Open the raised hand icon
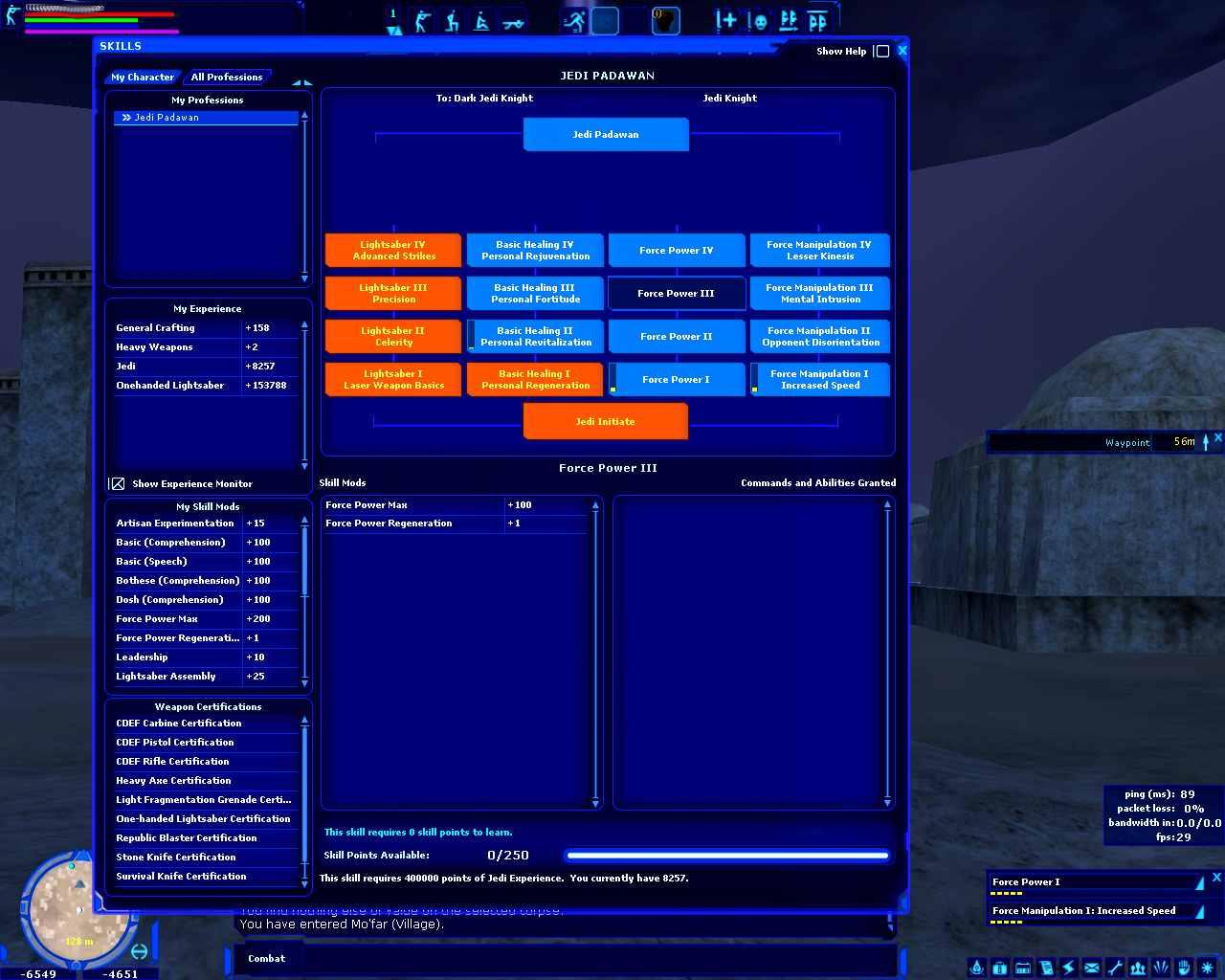1225x980 pixels. tap(1183, 968)
